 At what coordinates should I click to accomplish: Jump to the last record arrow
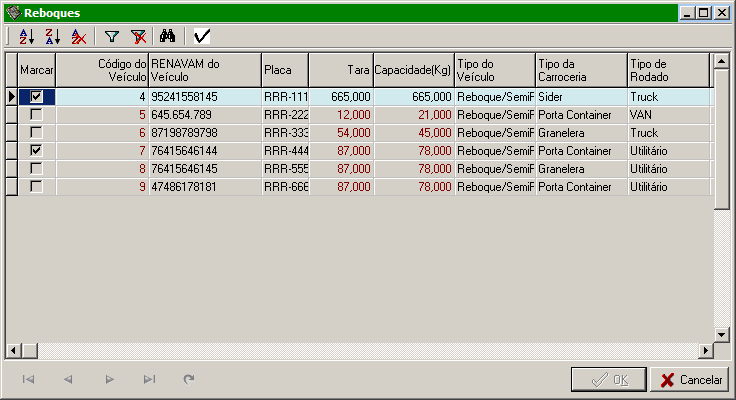coord(149,379)
